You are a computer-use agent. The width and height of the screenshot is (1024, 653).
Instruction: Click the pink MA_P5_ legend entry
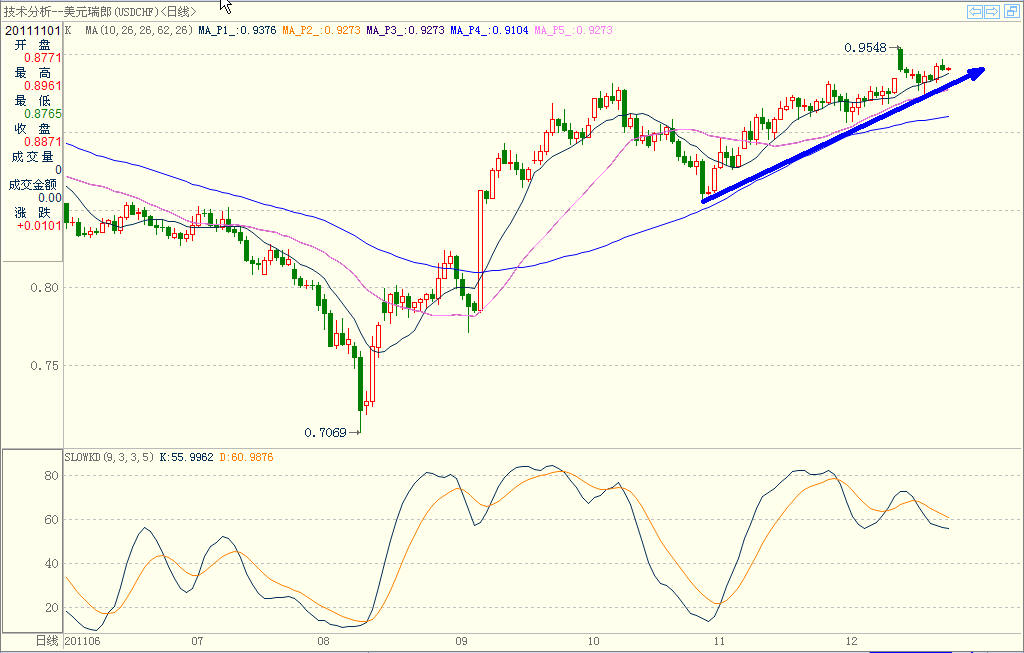[x=573, y=30]
